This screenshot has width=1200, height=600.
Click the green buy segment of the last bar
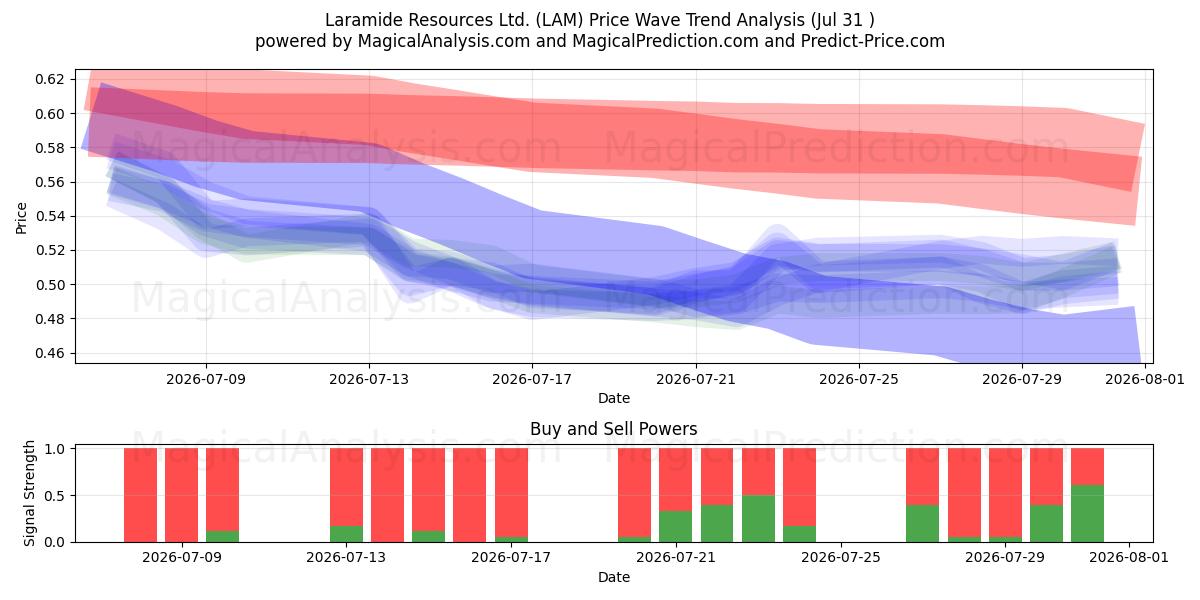point(1087,513)
